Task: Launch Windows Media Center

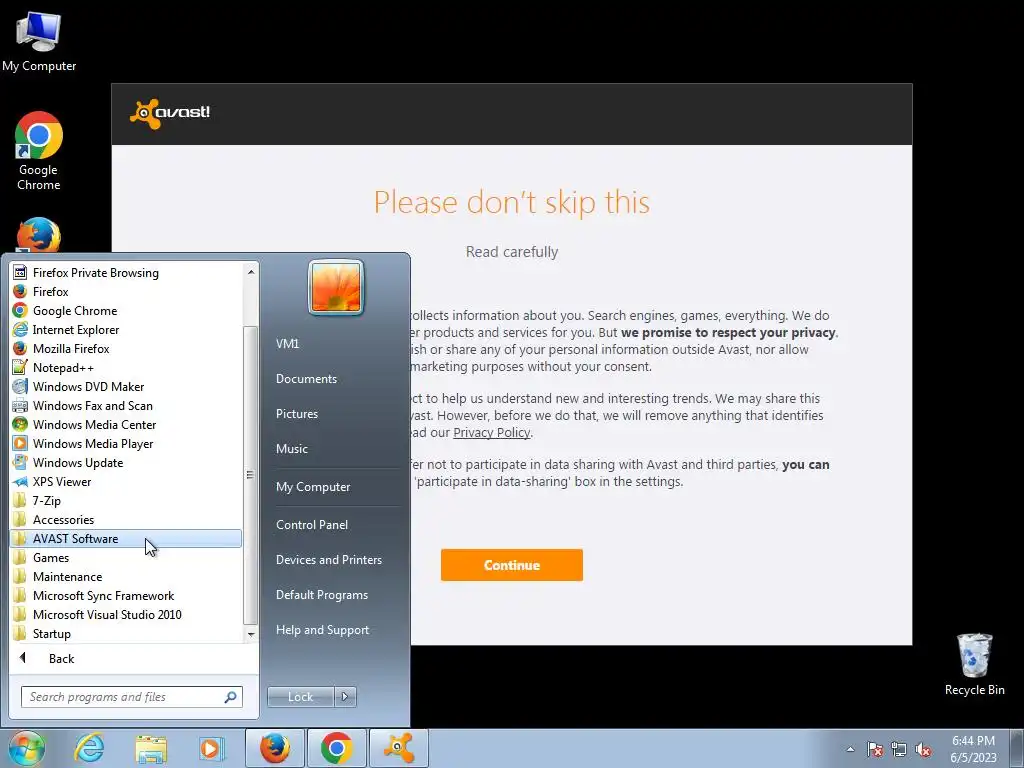Action: (126, 424)
